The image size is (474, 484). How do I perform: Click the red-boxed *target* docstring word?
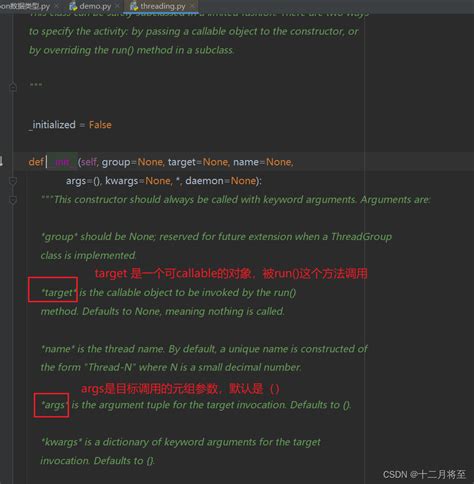[x=58, y=293]
